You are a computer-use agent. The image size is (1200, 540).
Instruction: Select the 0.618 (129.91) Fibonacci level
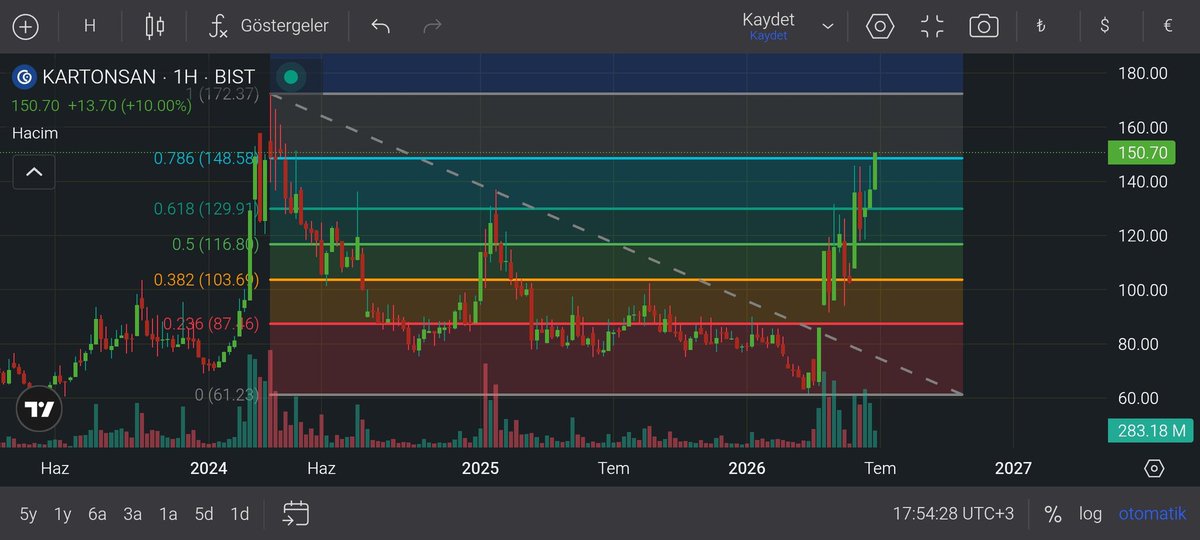(x=206, y=208)
